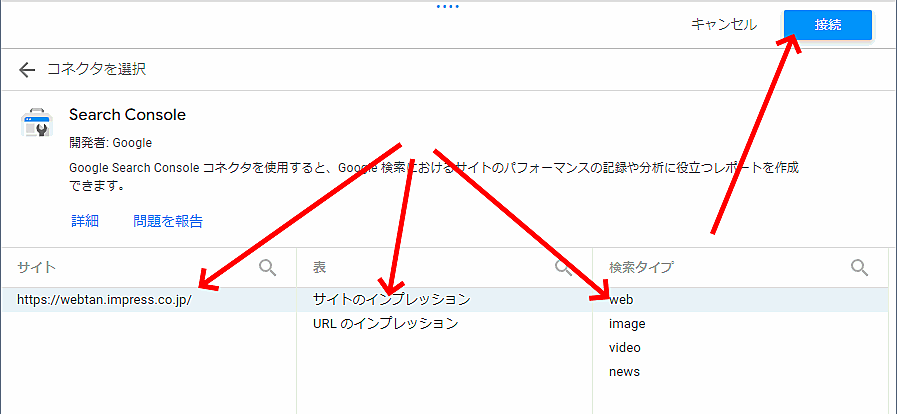Select web search type
The height and width of the screenshot is (414, 897).
click(621, 299)
